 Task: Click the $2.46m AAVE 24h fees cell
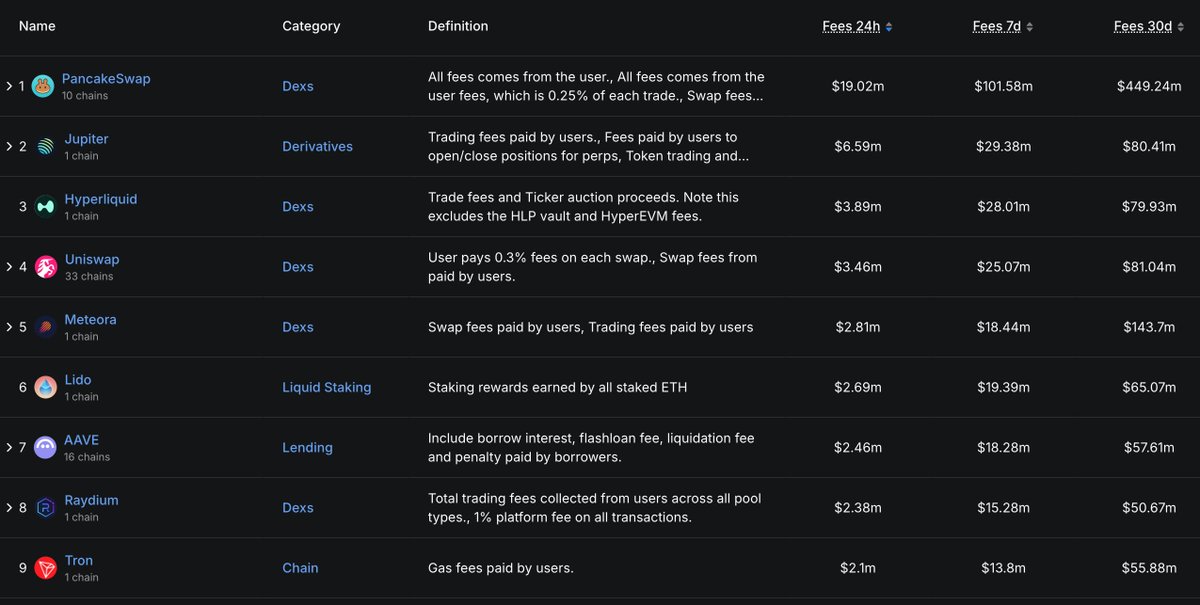tap(858, 448)
